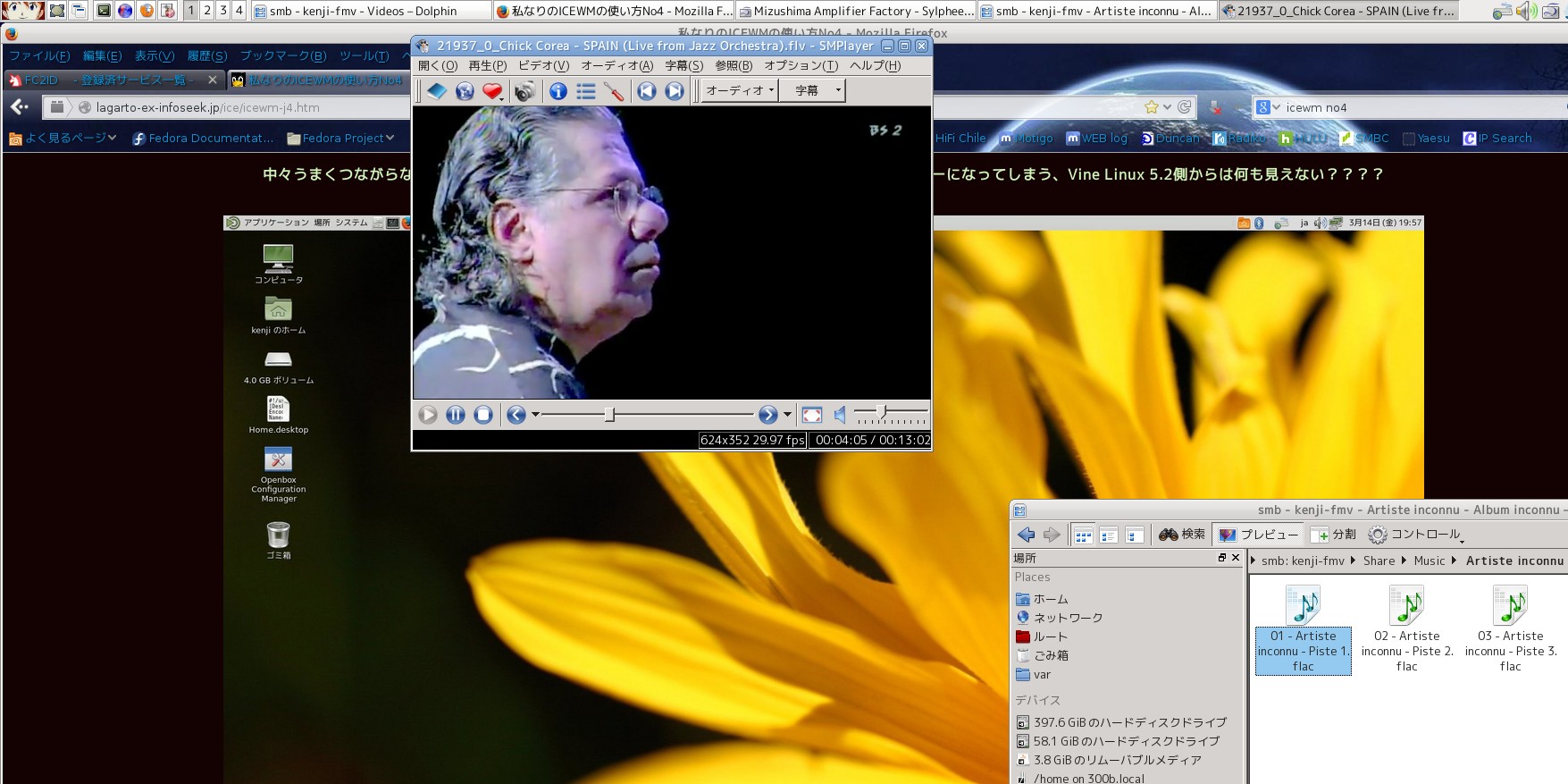Click the screenshot camera icon in SMPlayer
1568x784 pixels.
click(x=524, y=91)
